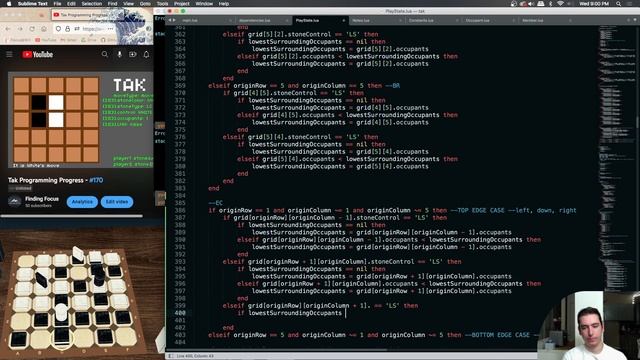Open sidebar toggle icon in Sublime status bar
The image size is (640, 360).
point(170,356)
